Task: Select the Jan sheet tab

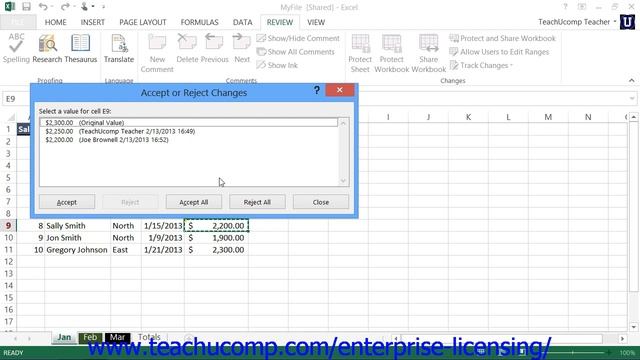Action: [64, 337]
